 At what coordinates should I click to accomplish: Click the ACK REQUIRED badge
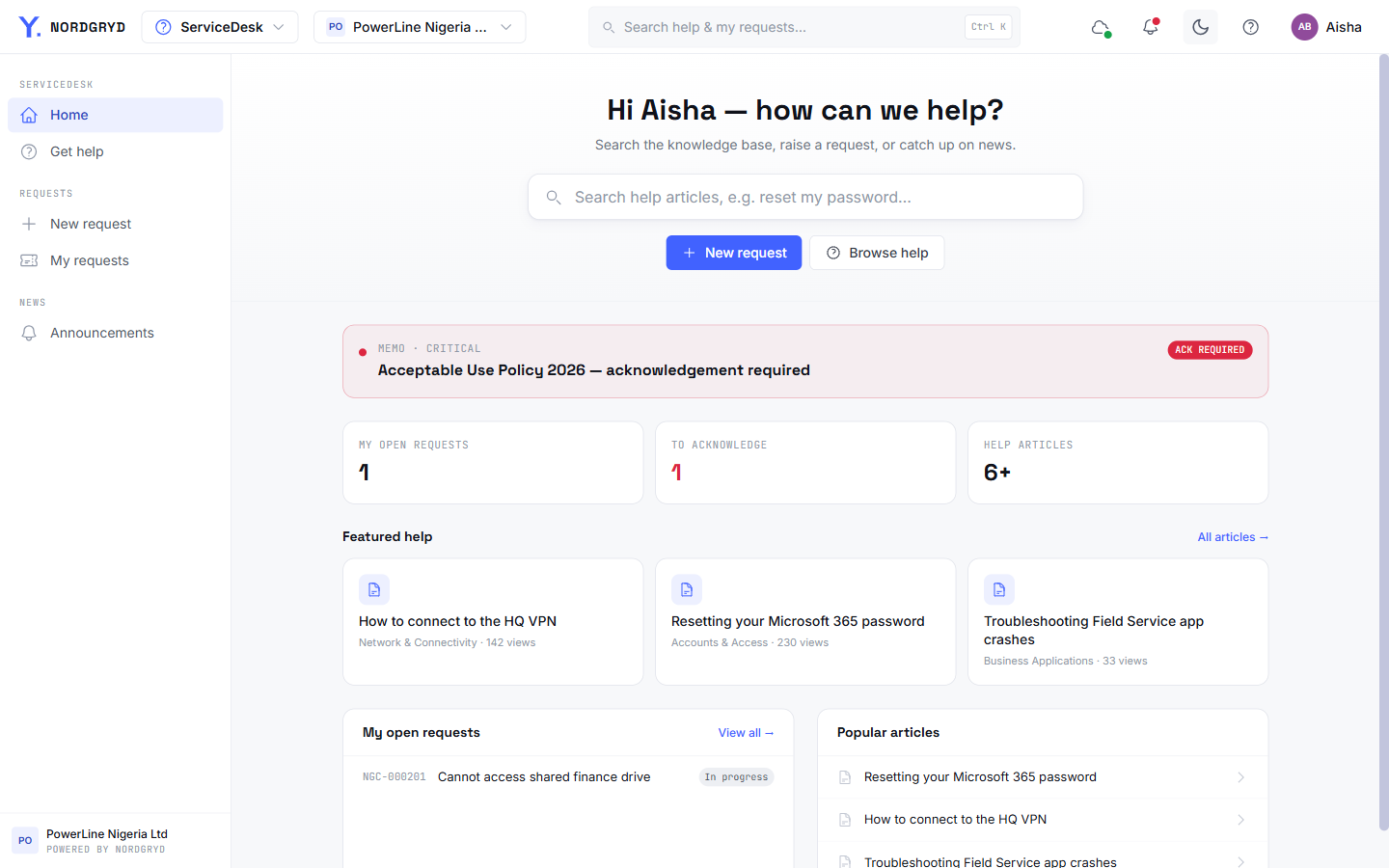tap(1210, 350)
